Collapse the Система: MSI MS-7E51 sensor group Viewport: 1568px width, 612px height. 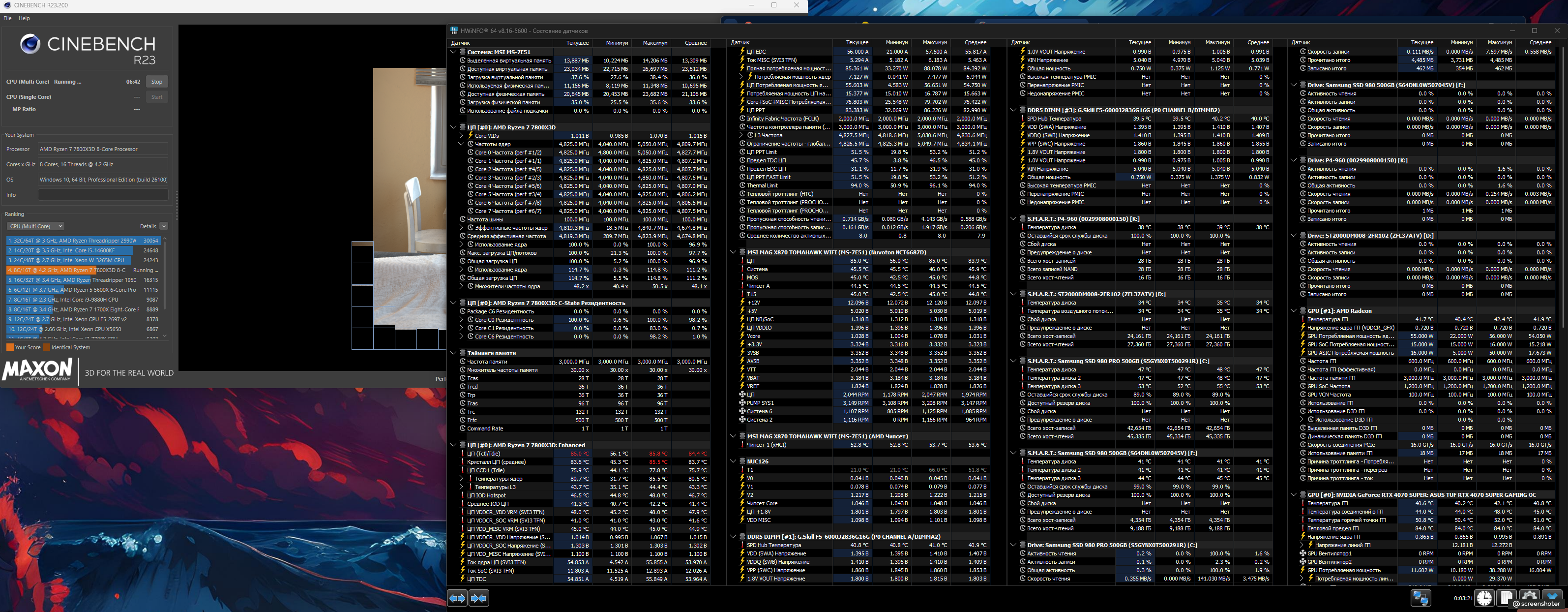coord(453,52)
